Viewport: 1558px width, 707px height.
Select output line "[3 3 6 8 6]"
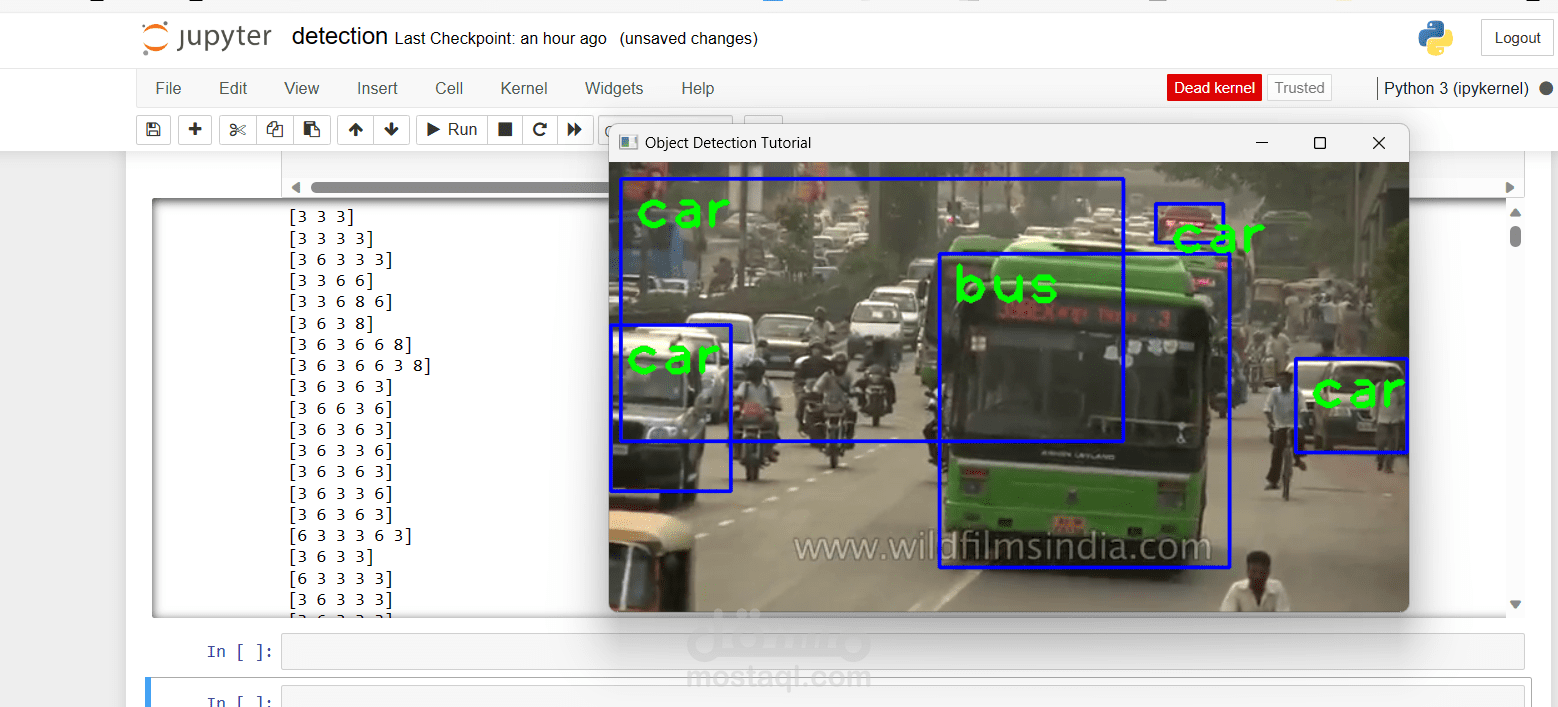click(x=341, y=302)
